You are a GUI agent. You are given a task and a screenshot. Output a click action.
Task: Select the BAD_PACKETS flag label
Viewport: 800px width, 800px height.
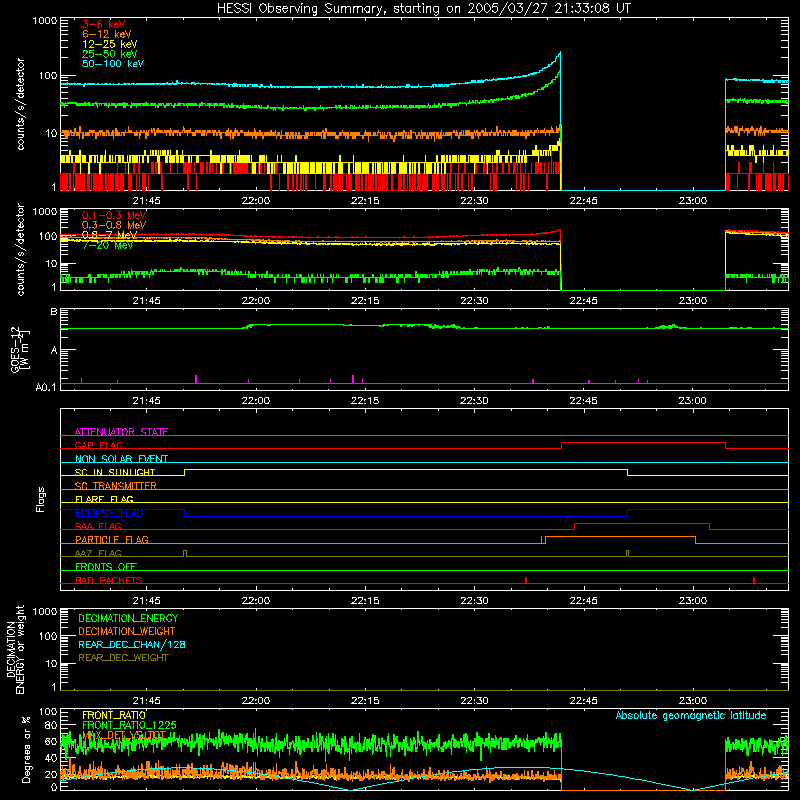(x=109, y=580)
